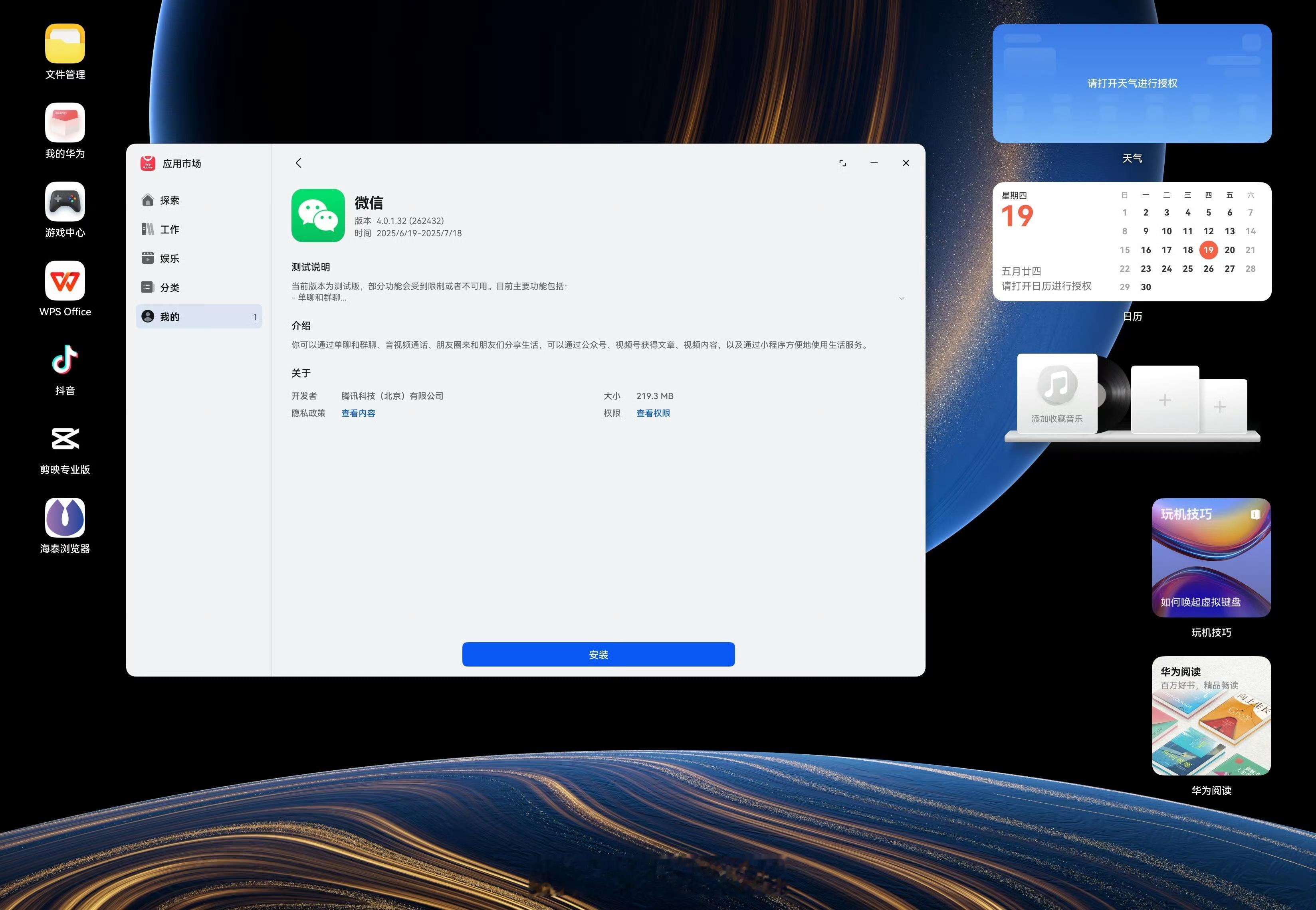Open 剪映专业版 desktop icon
Viewport: 1316px width, 910px height.
pyautogui.click(x=65, y=439)
